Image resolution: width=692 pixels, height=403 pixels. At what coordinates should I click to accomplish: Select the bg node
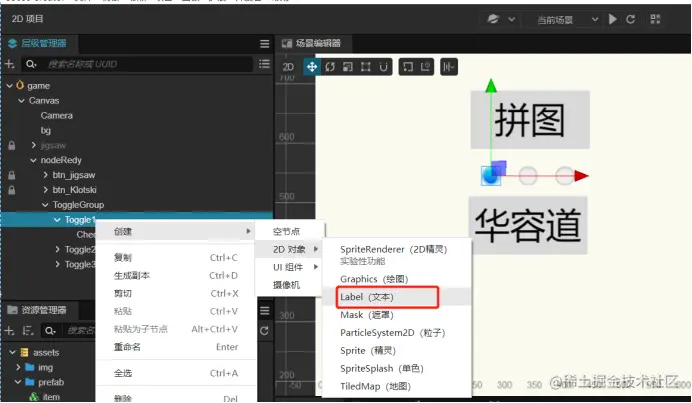pyautogui.click(x=45, y=131)
